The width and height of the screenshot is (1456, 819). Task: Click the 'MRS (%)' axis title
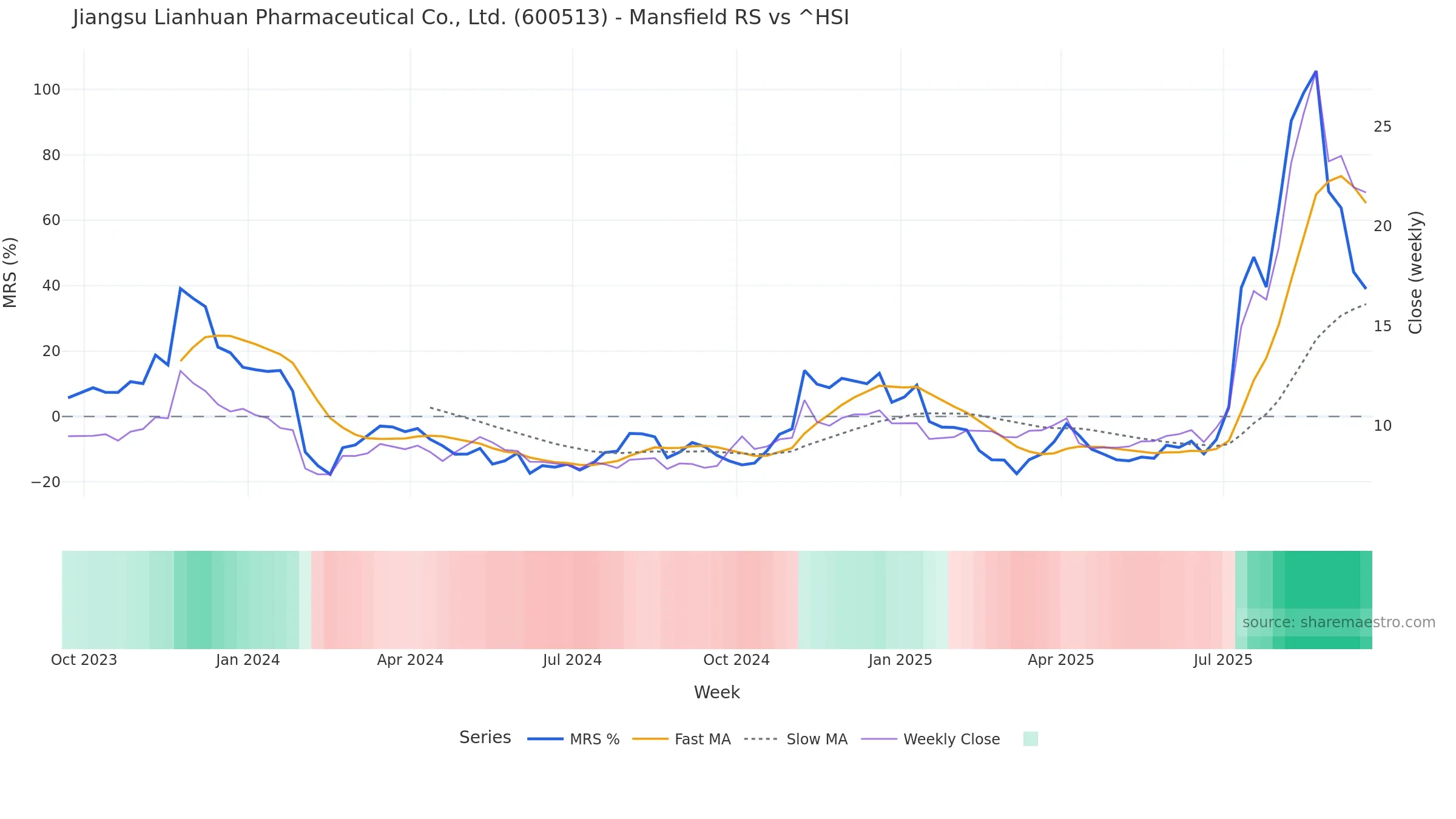(x=10, y=272)
